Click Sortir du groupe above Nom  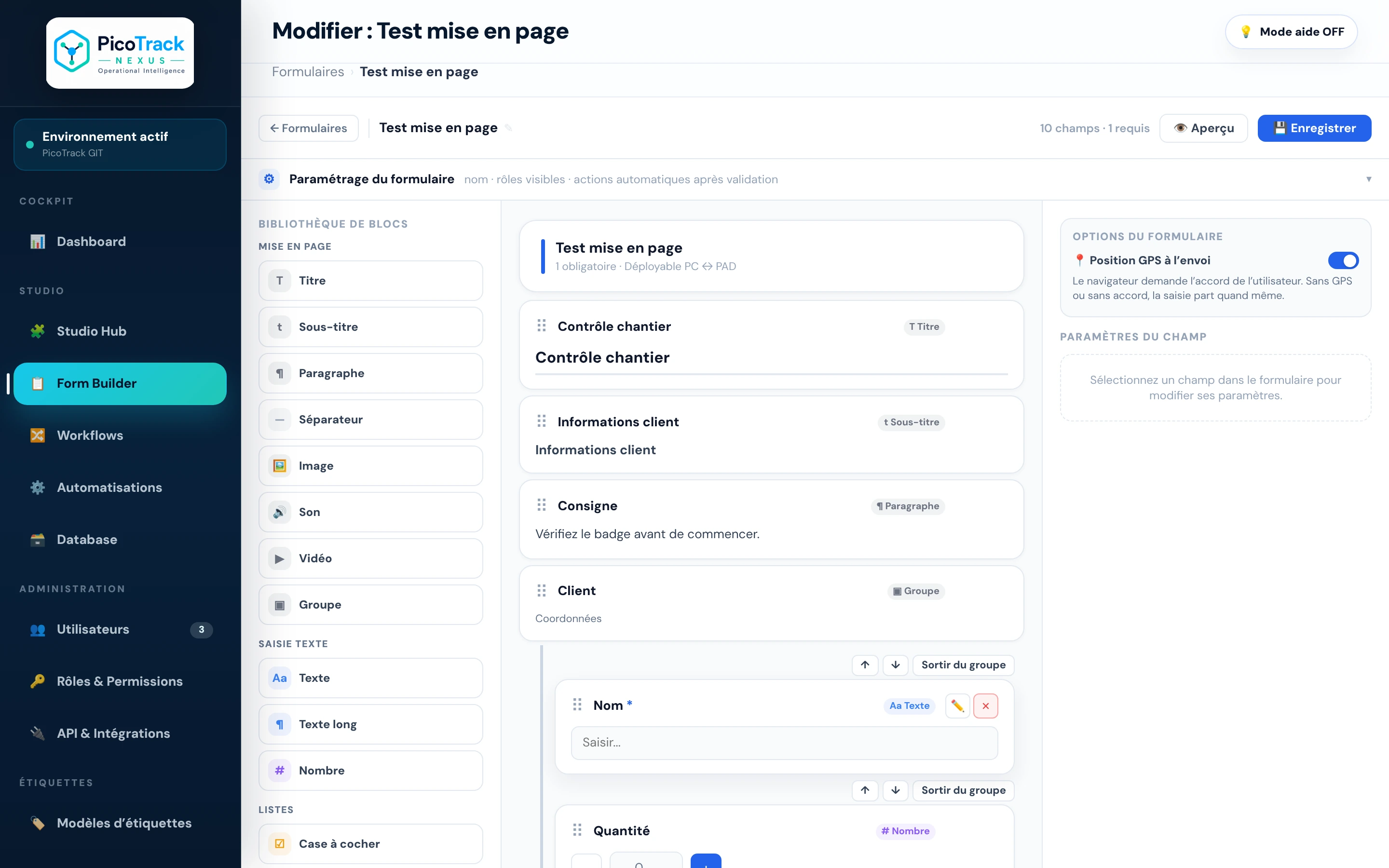(x=963, y=665)
